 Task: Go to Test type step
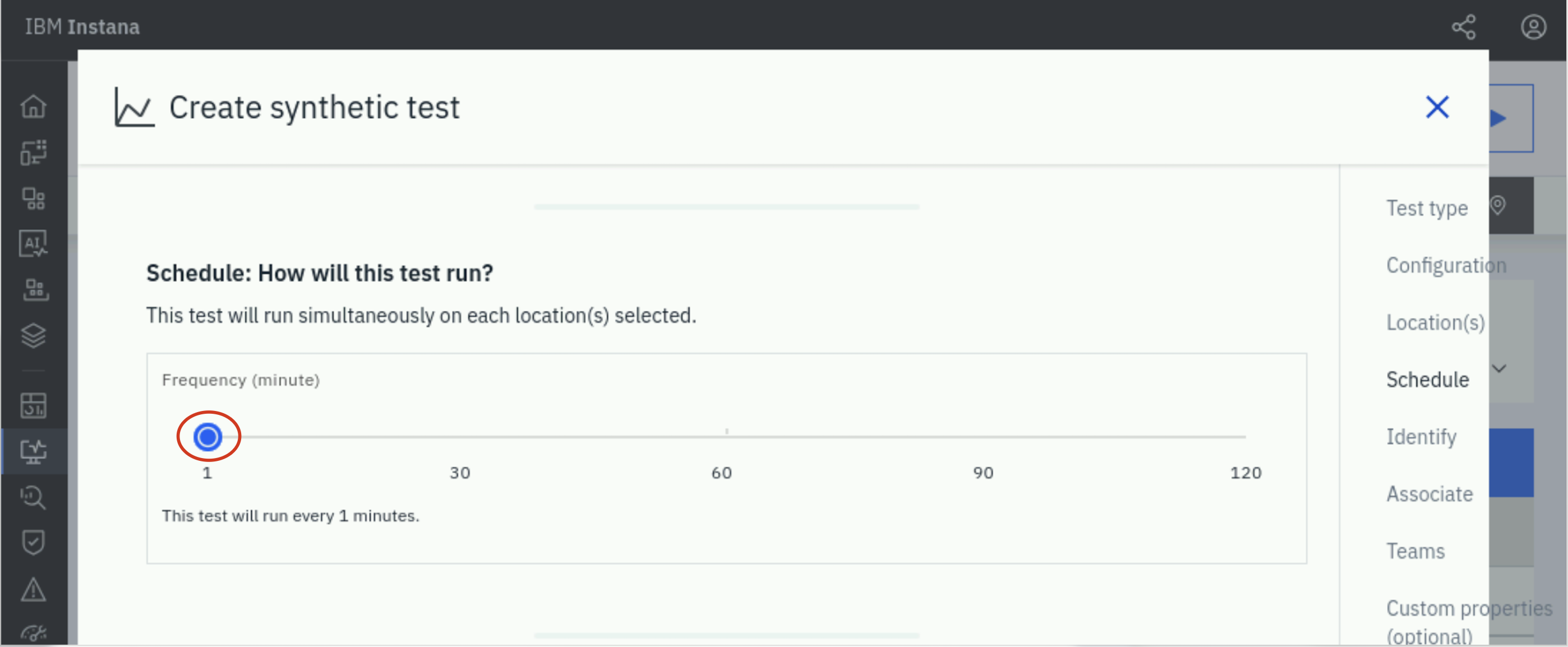coord(1426,209)
